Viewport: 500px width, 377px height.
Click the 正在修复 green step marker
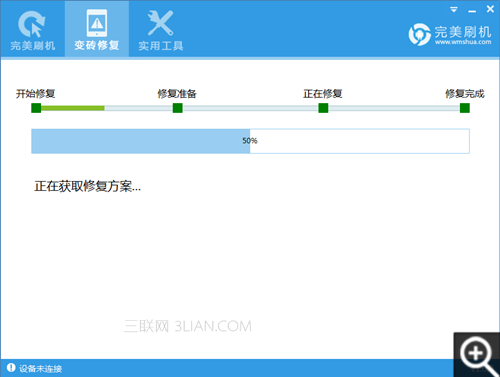click(x=323, y=108)
